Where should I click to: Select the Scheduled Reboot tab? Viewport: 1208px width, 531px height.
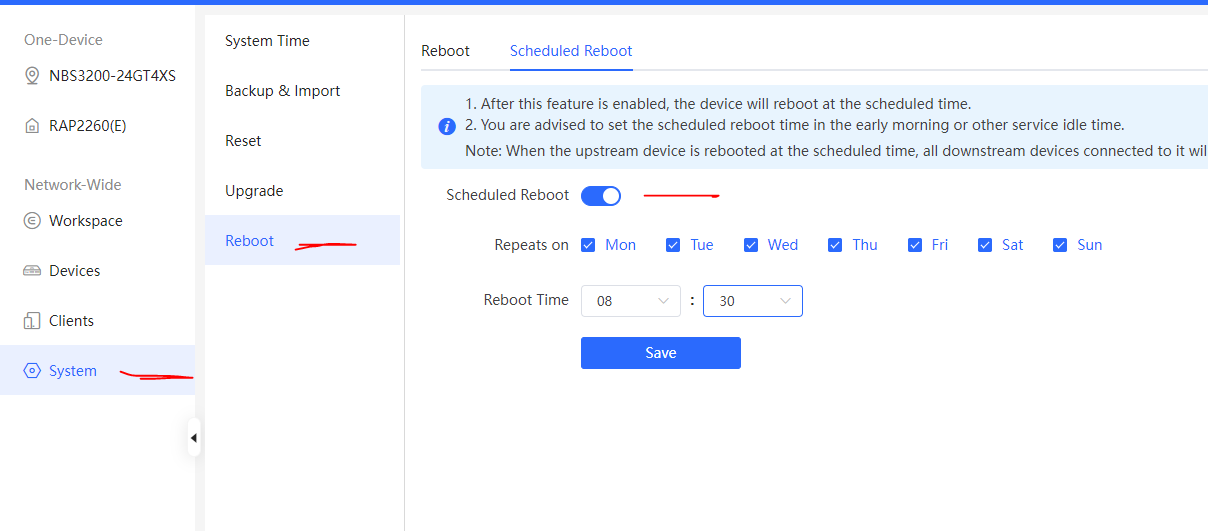tap(571, 51)
